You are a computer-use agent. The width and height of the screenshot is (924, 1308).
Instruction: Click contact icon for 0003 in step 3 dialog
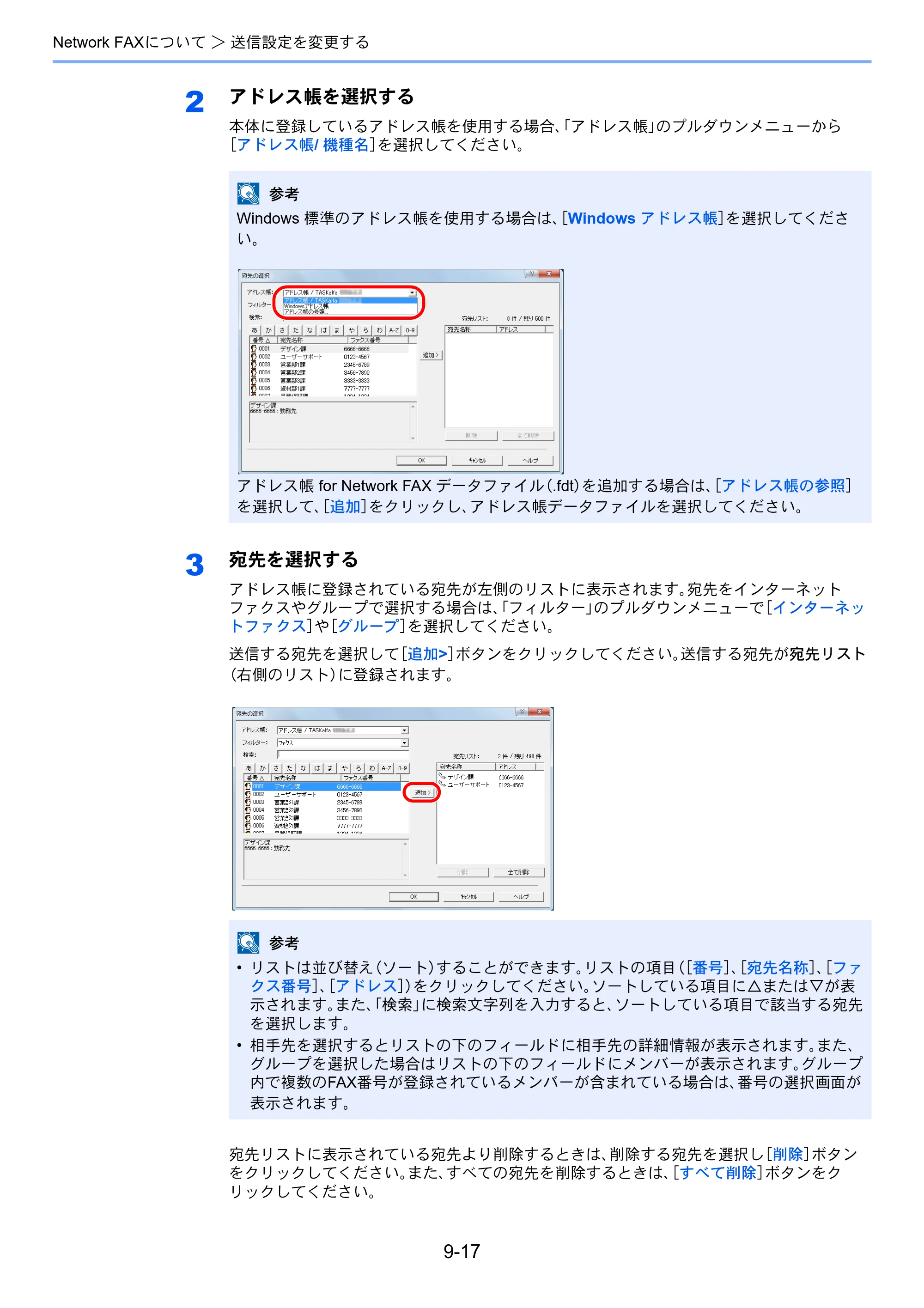pos(248,802)
